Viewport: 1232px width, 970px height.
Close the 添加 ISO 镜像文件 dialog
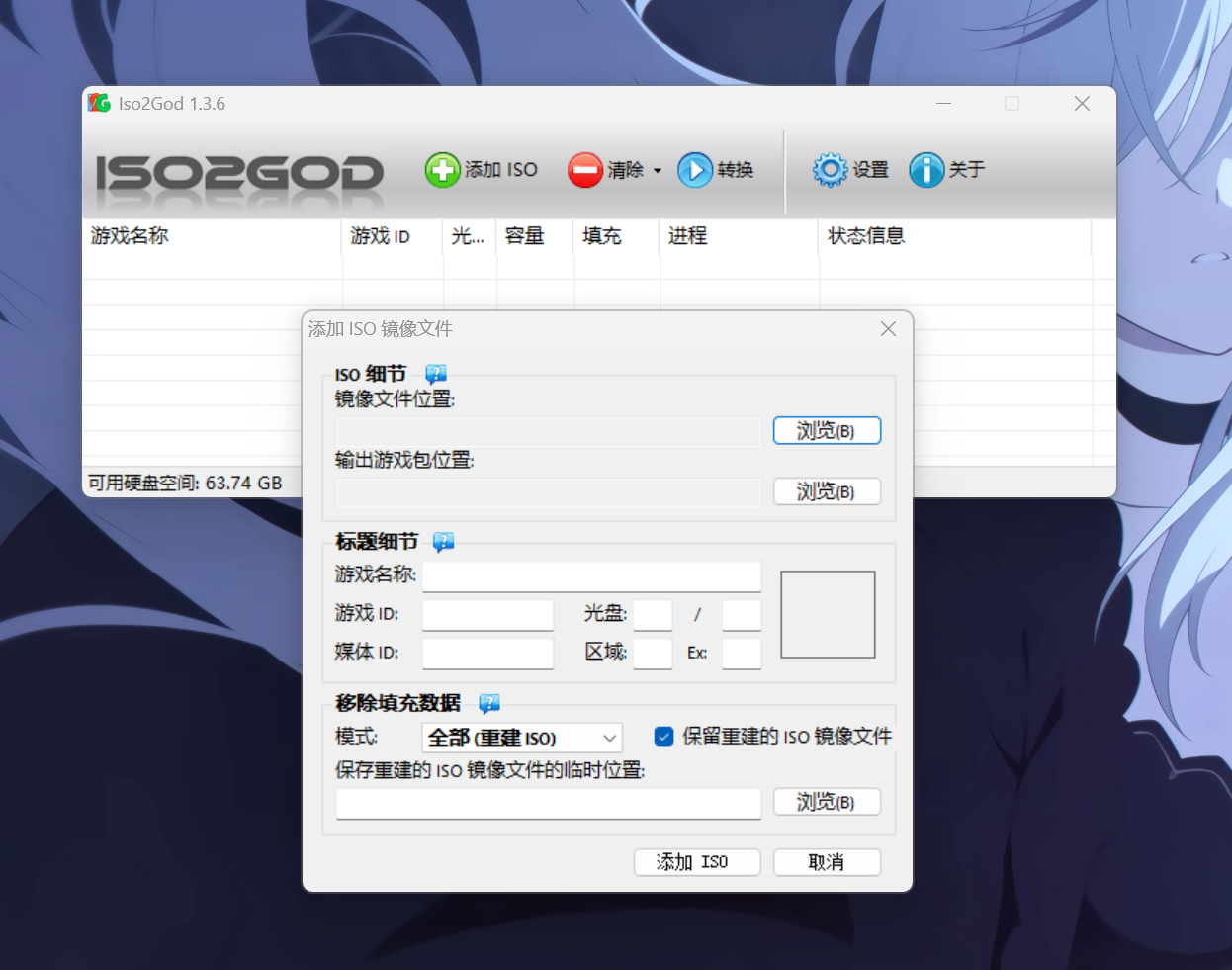click(888, 329)
